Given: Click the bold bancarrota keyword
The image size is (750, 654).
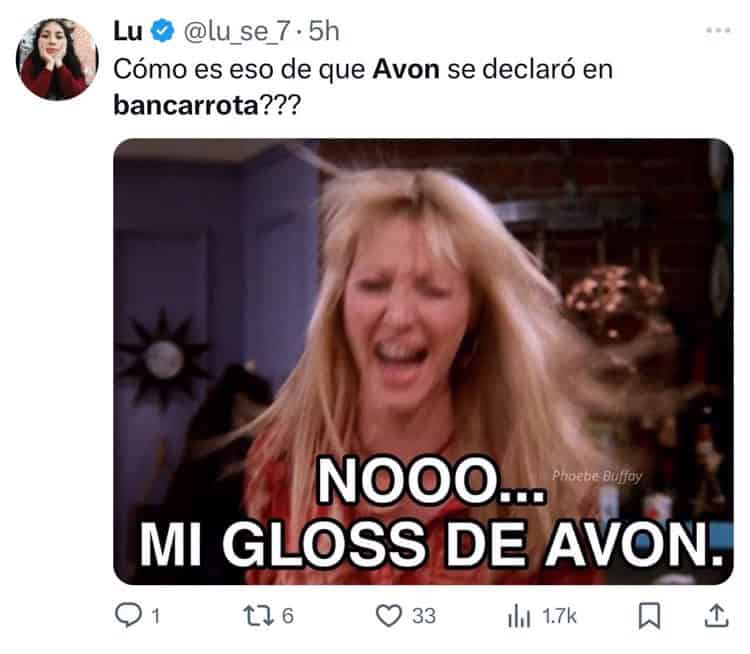Looking at the screenshot, I should coord(186,105).
